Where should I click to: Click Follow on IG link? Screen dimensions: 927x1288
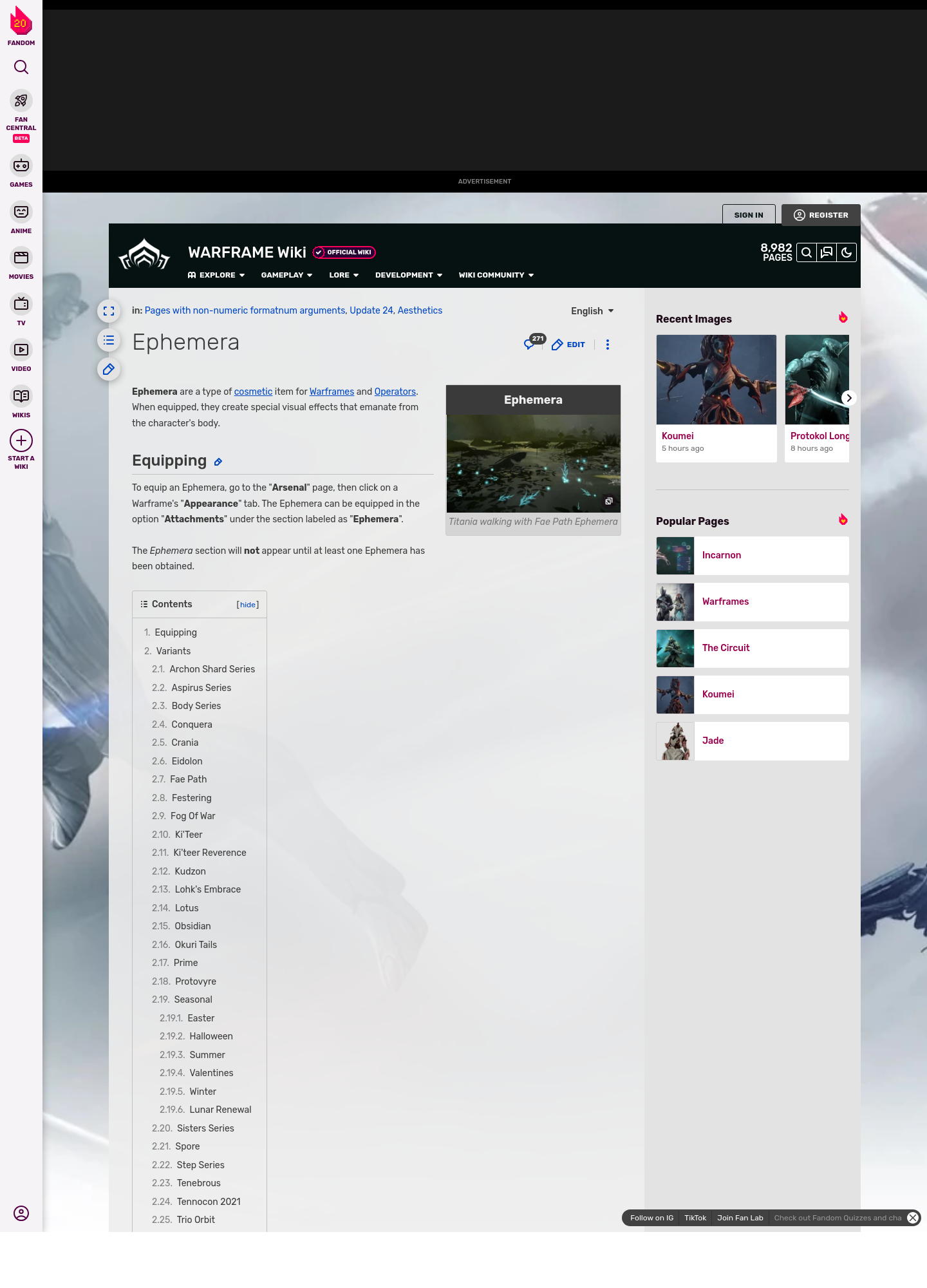651,1218
